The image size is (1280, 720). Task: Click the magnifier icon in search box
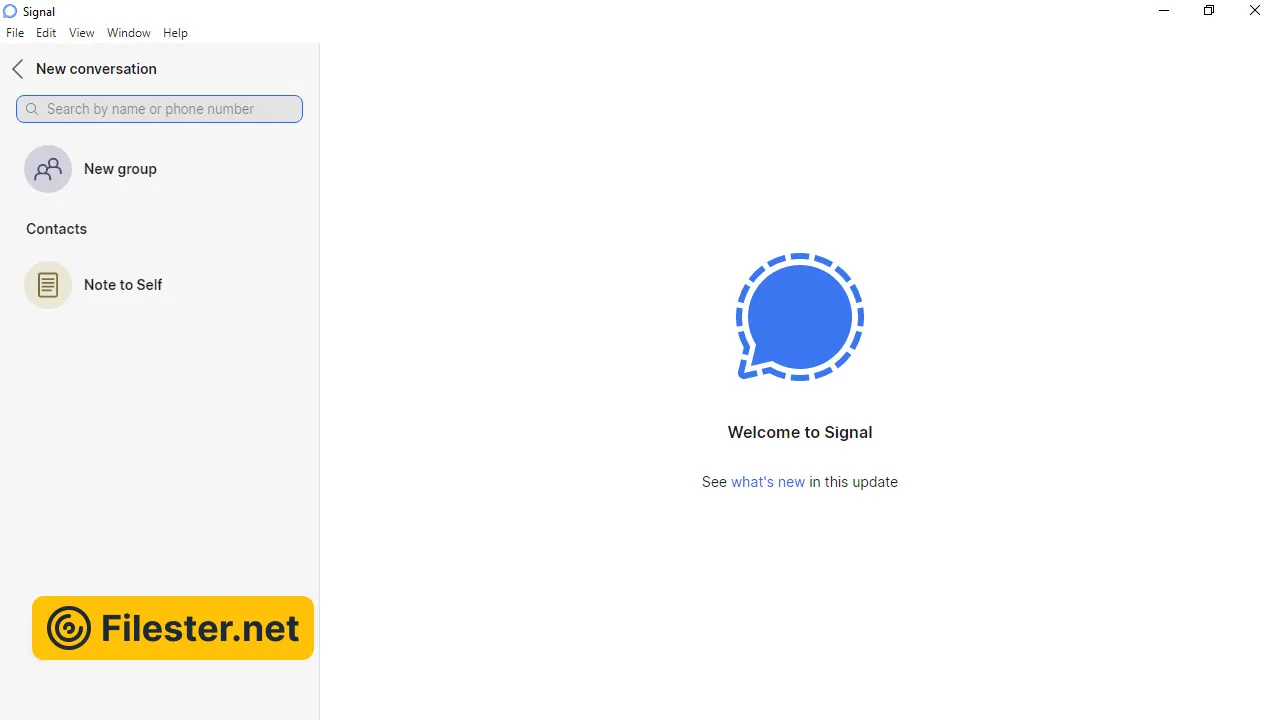[x=32, y=109]
